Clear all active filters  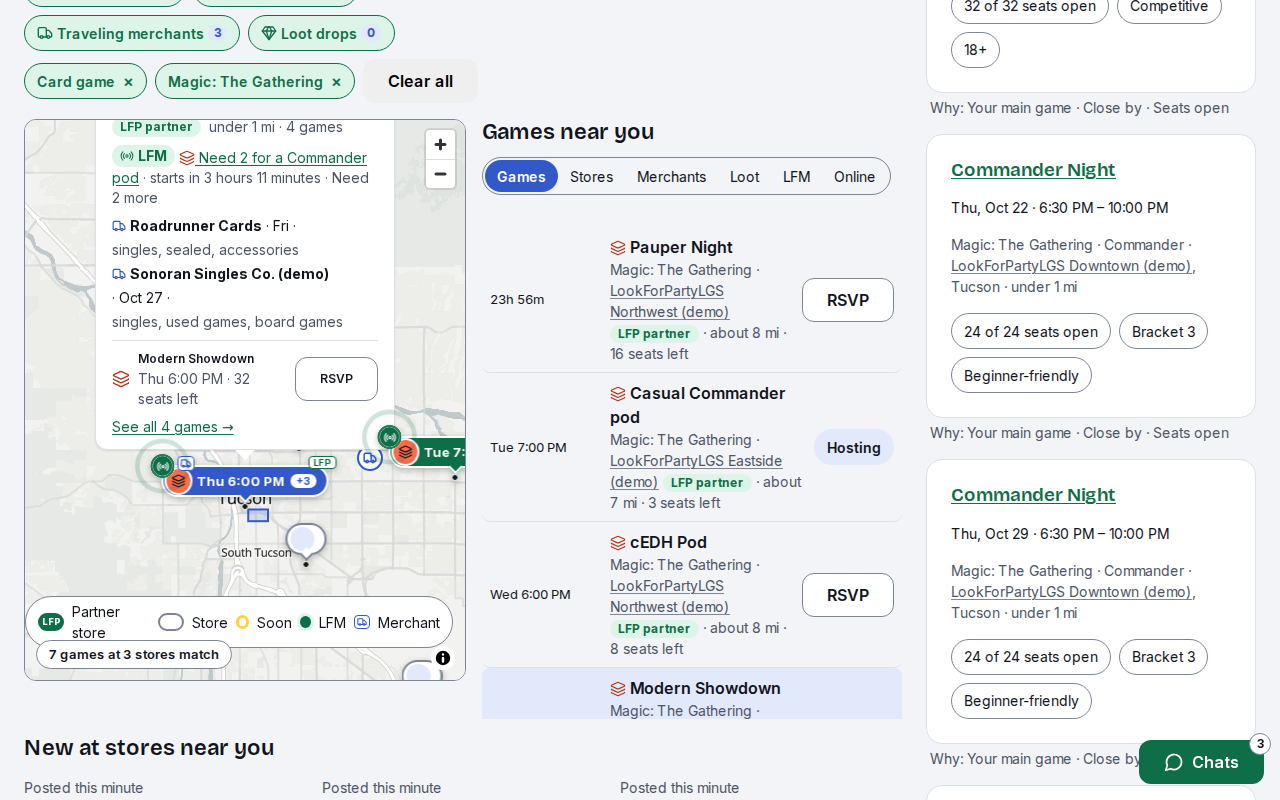coord(420,81)
